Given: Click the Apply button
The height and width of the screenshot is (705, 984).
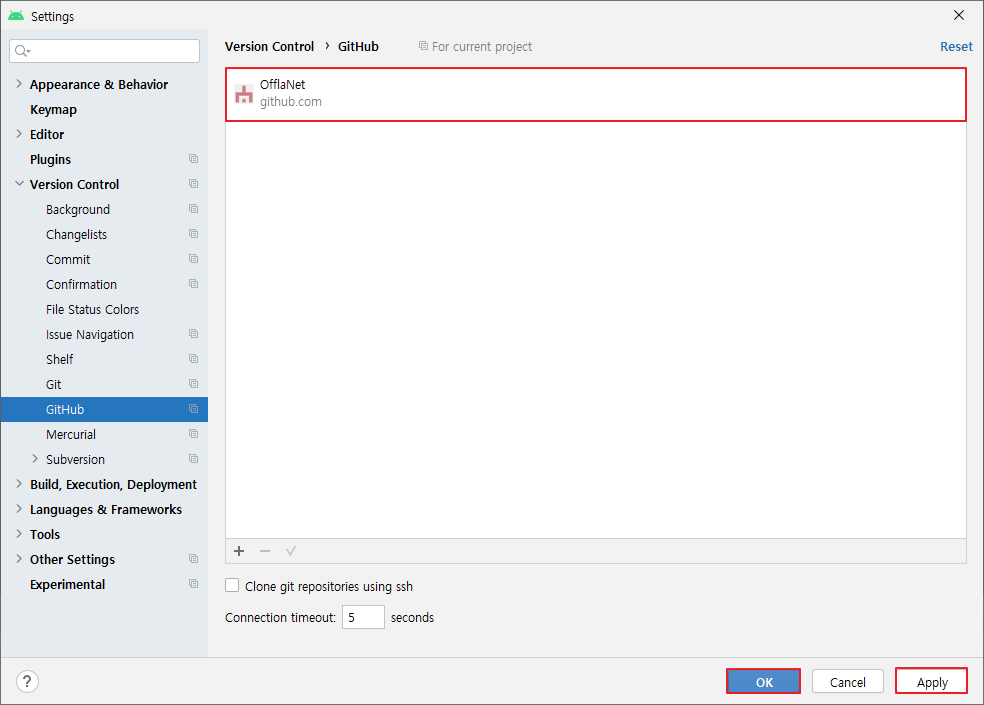Looking at the screenshot, I should tap(931, 681).
